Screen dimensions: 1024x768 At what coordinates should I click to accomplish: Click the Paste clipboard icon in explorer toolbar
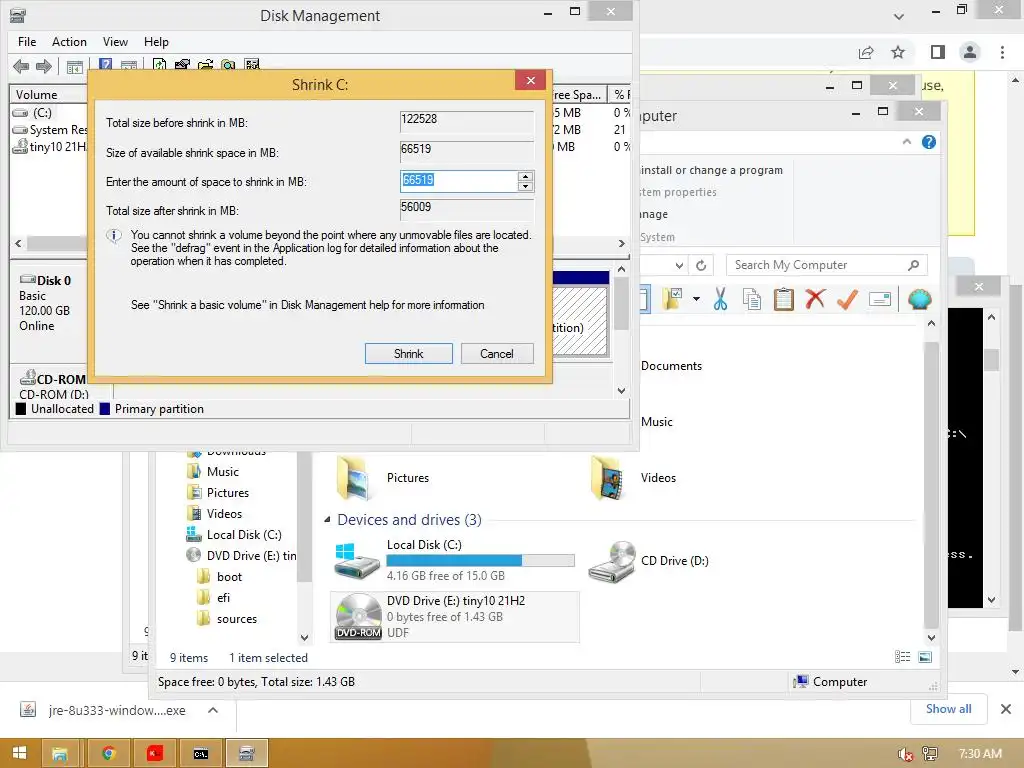pos(784,299)
